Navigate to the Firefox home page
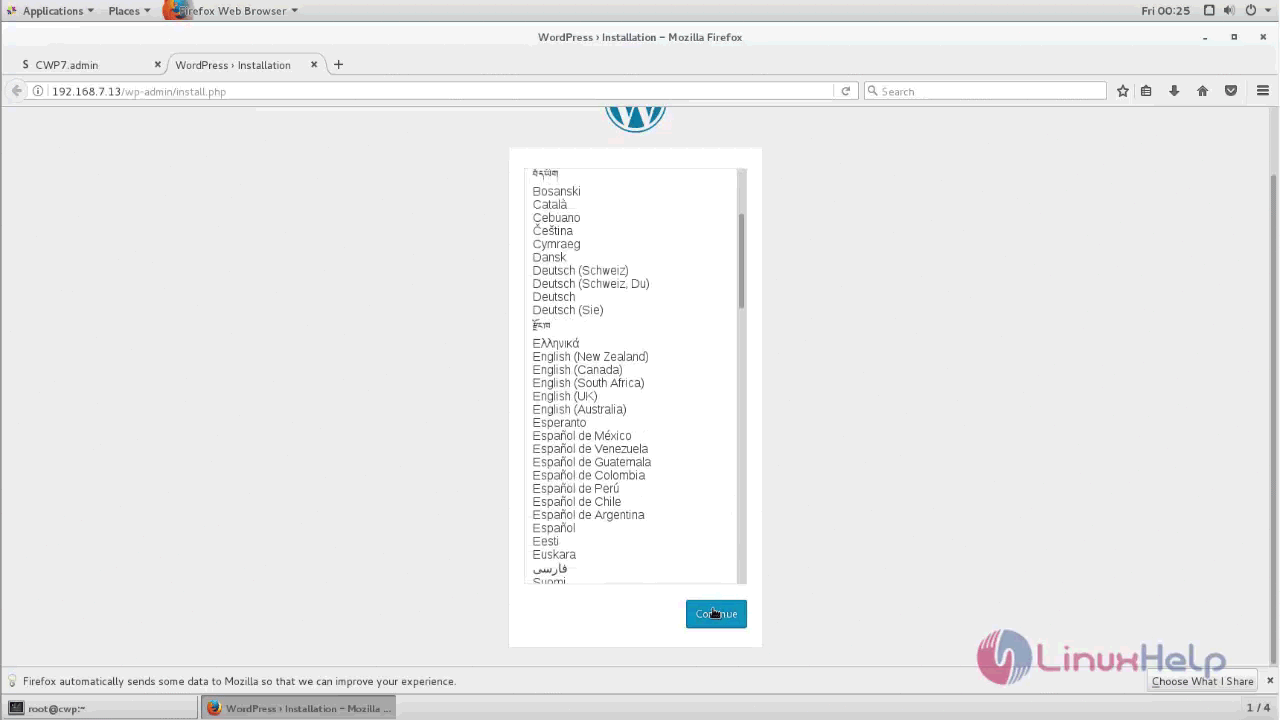 click(x=1202, y=91)
